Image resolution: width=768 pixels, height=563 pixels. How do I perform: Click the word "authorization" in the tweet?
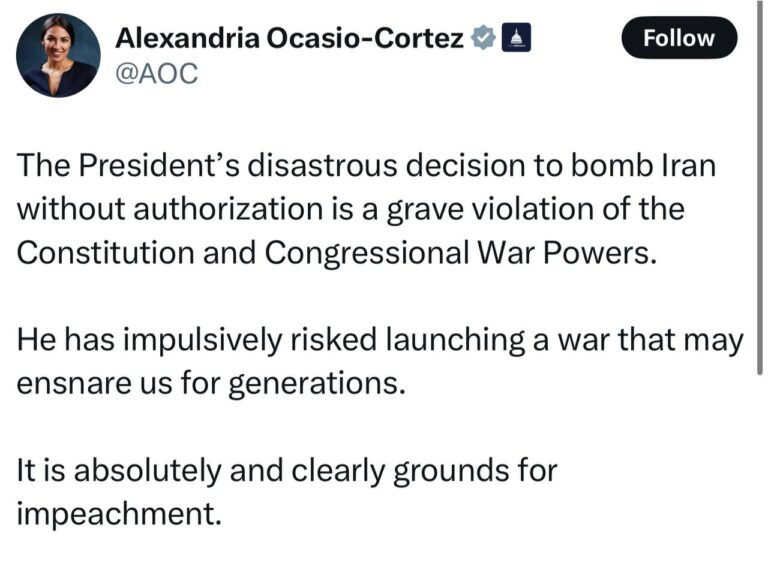(228, 209)
